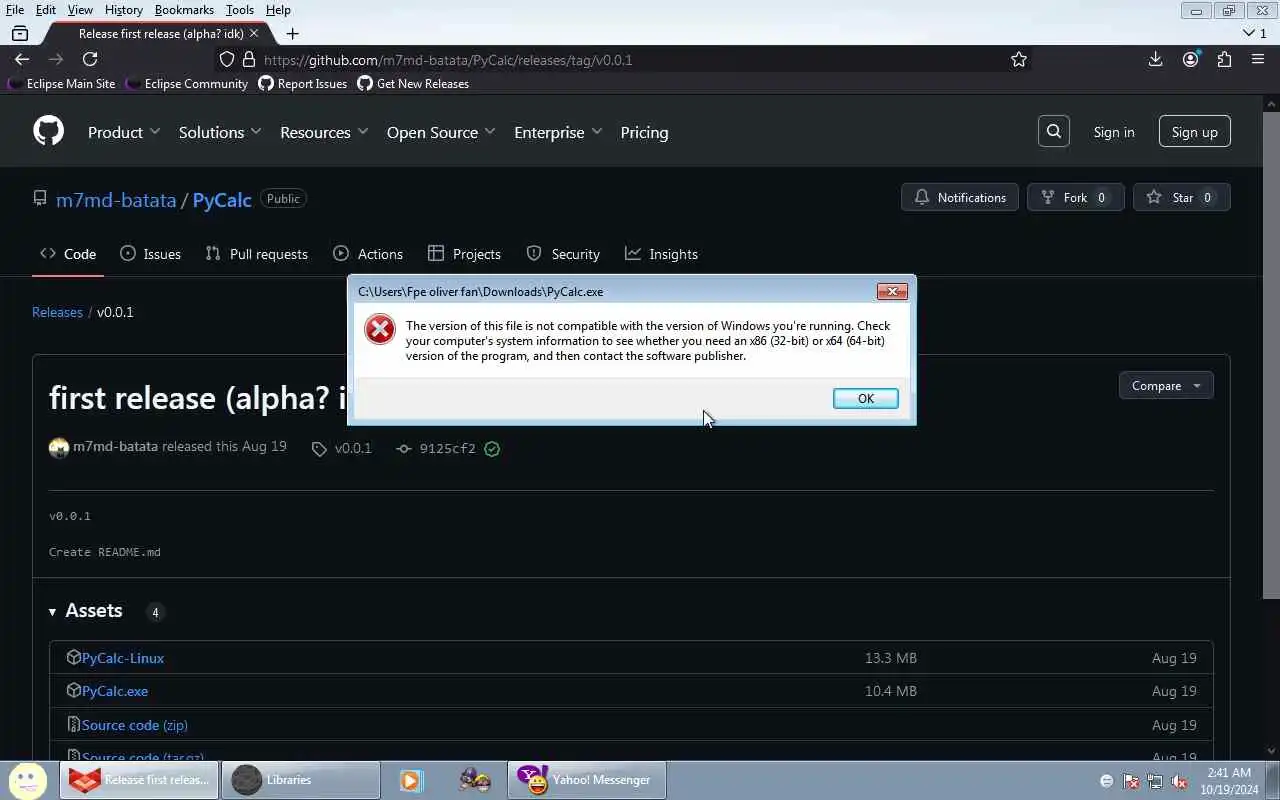Click the green commit status check icon
The width and height of the screenshot is (1280, 800).
click(x=492, y=448)
